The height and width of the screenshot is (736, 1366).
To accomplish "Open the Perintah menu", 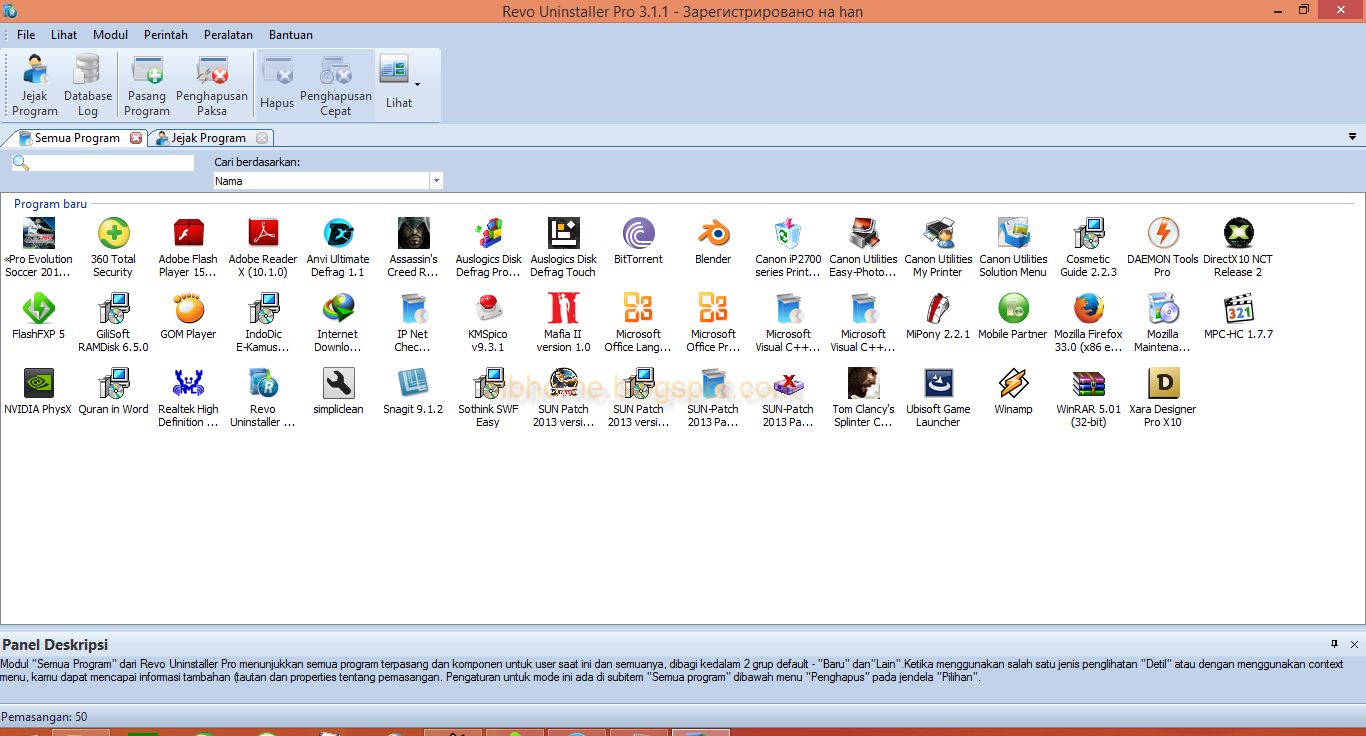I will (166, 35).
